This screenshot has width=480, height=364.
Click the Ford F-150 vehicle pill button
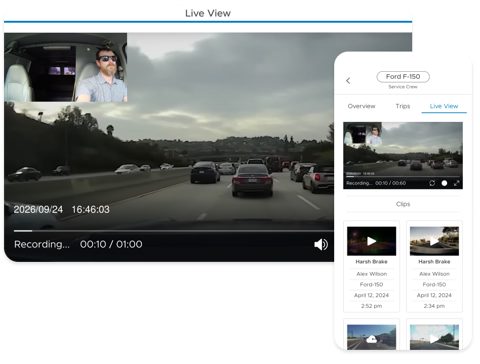tap(403, 77)
